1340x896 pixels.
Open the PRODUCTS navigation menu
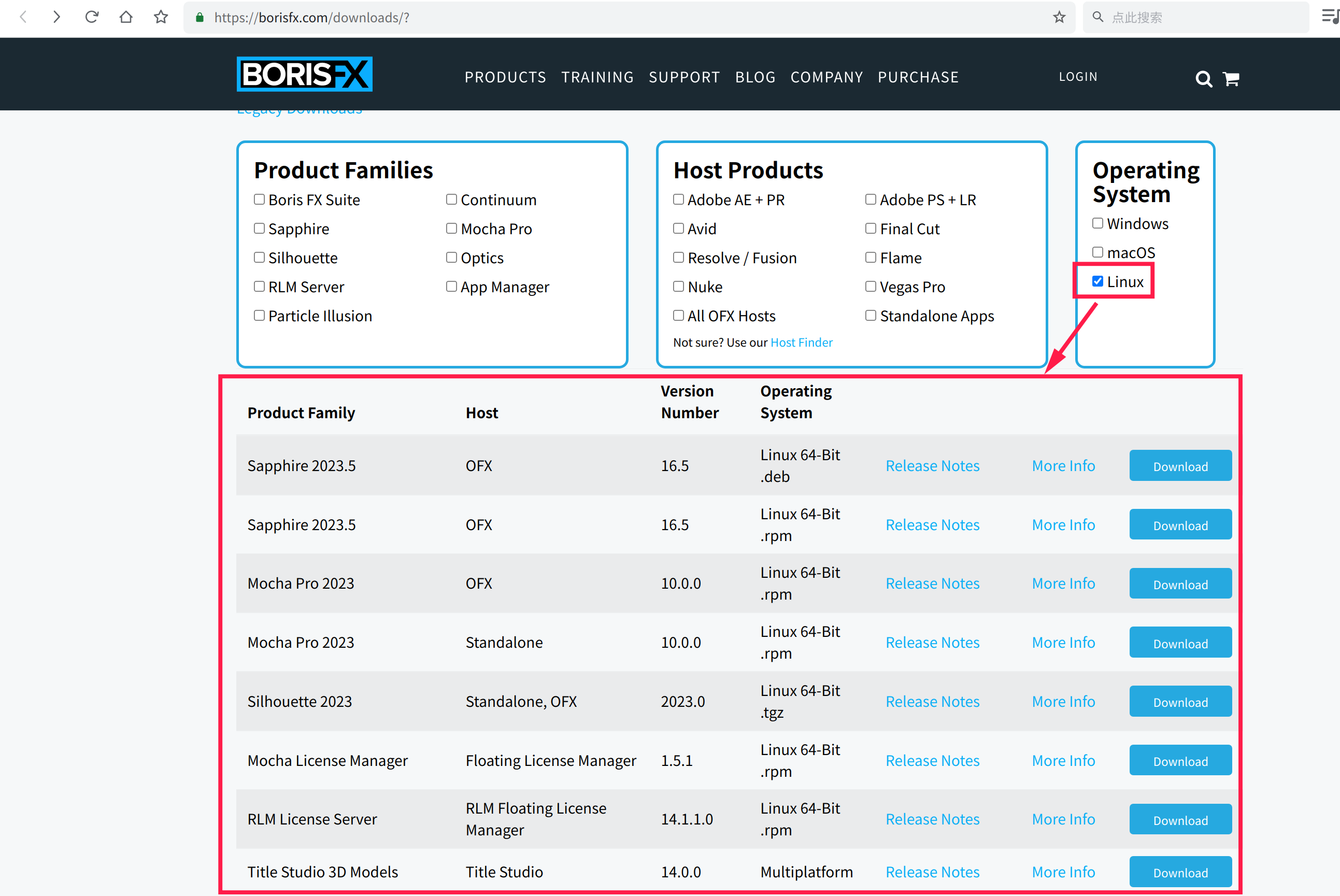coord(505,77)
